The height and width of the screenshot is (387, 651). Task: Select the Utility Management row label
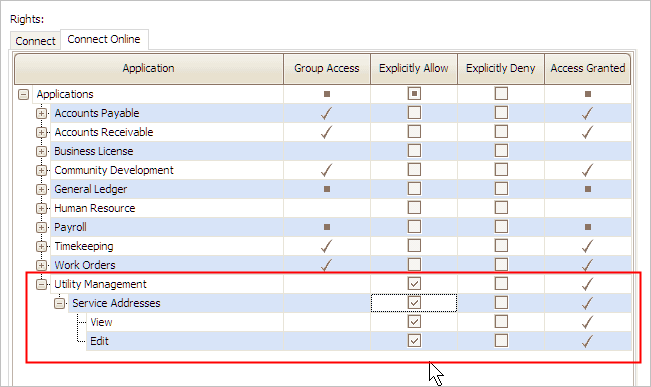pos(100,284)
